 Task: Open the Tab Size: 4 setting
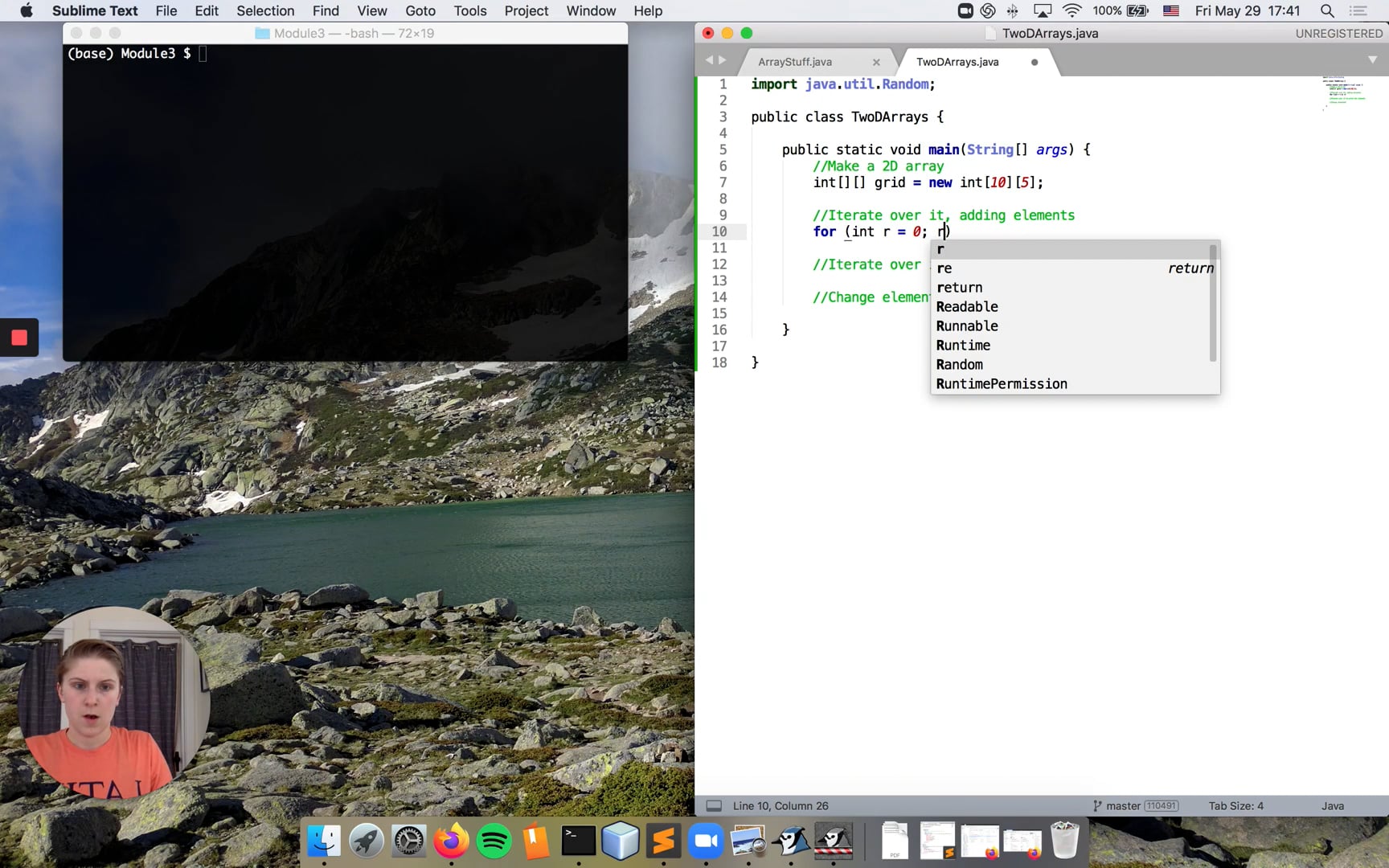tap(1235, 805)
